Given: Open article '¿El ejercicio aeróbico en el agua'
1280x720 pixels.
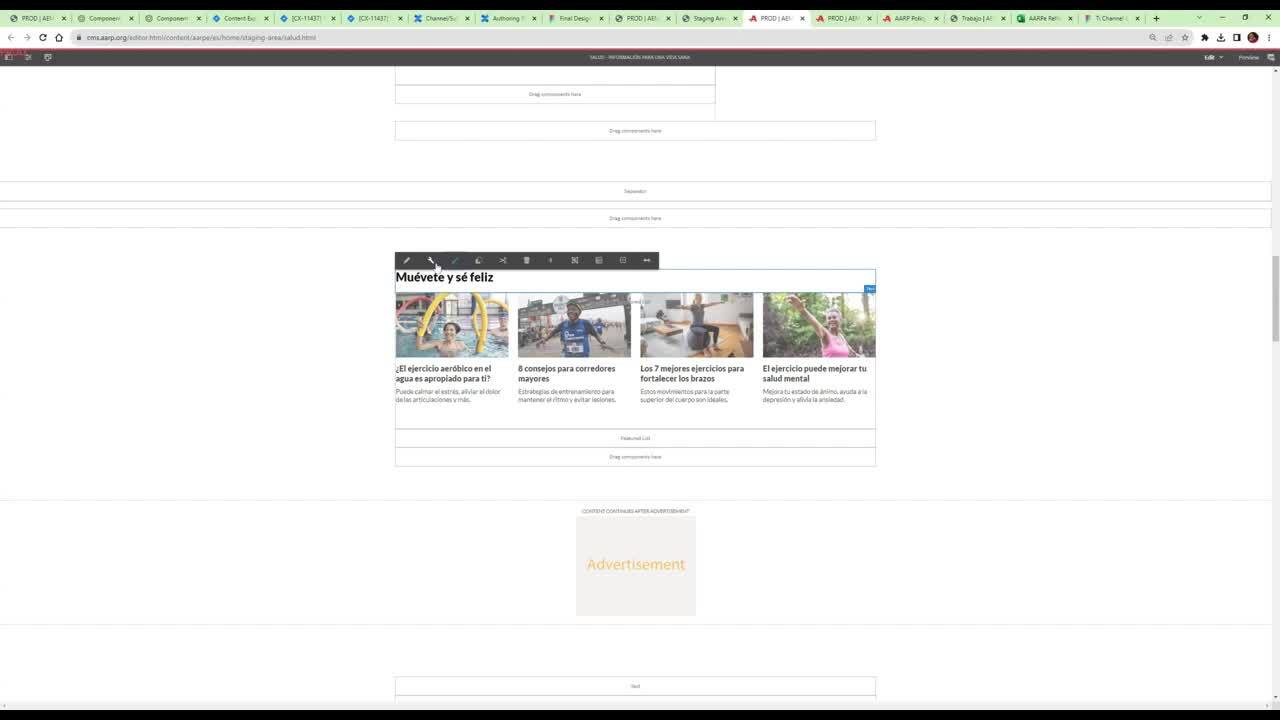Looking at the screenshot, I should tap(443, 373).
